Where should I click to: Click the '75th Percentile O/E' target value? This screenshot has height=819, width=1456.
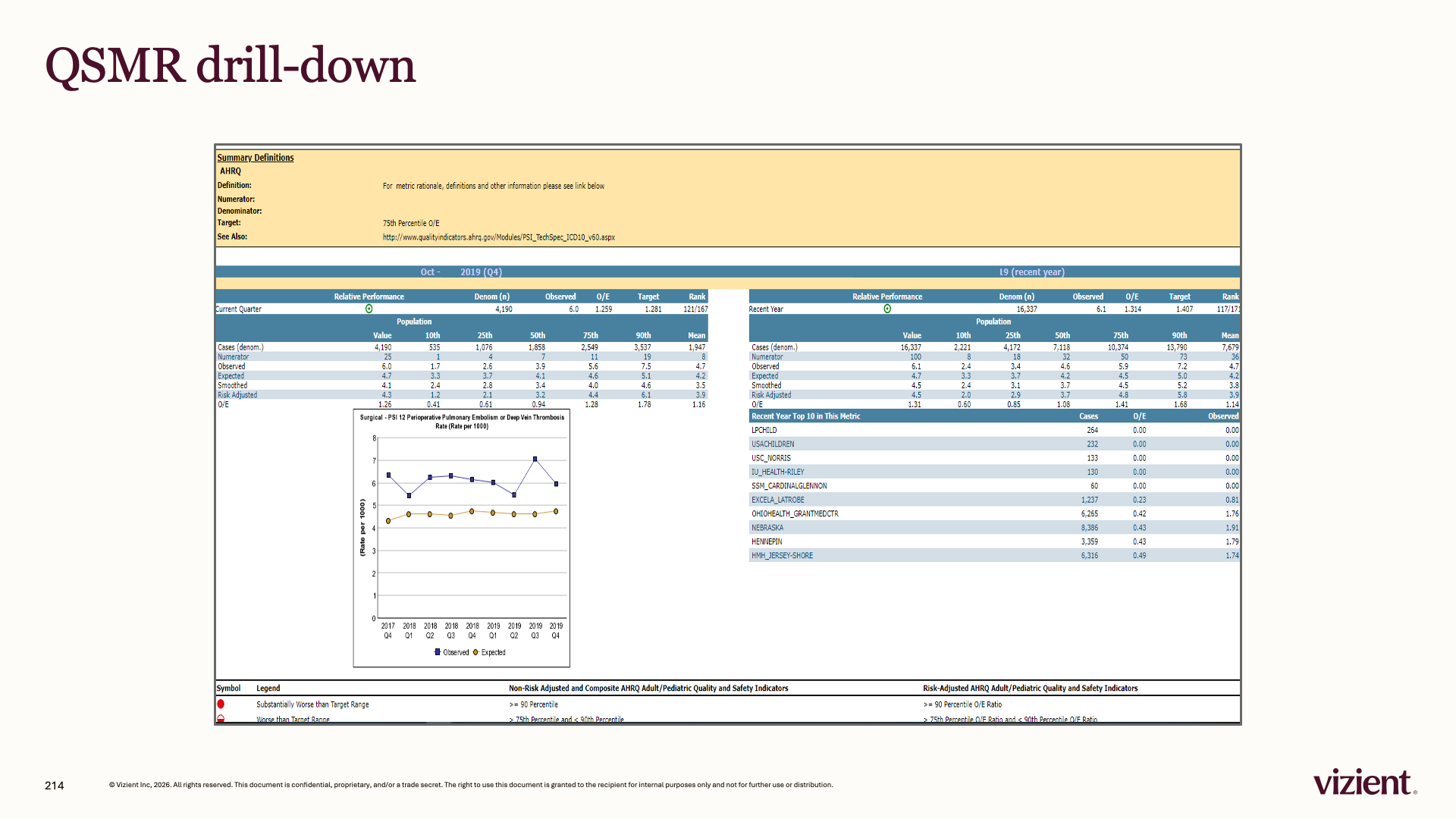(411, 224)
